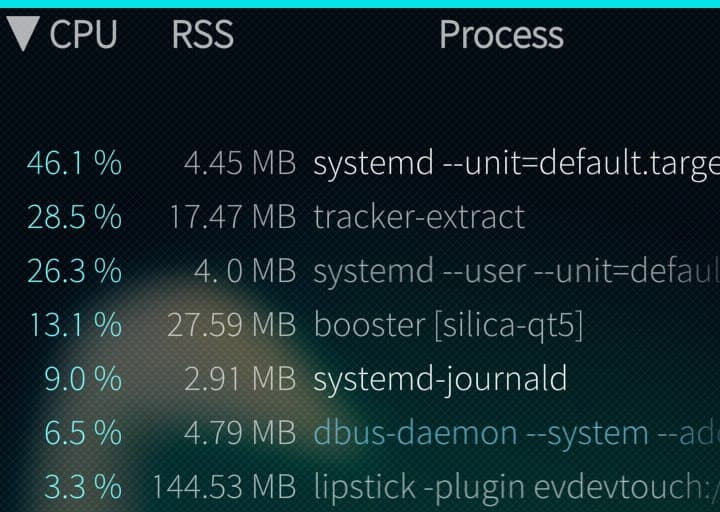Open the booster [silica-qt5] process
The image size is (720, 512).
coord(448,326)
